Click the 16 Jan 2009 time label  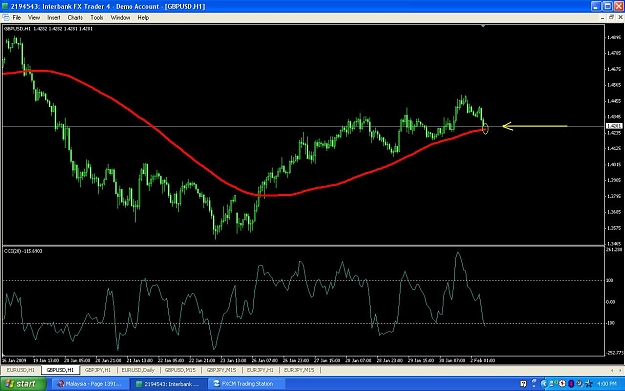coord(14,360)
